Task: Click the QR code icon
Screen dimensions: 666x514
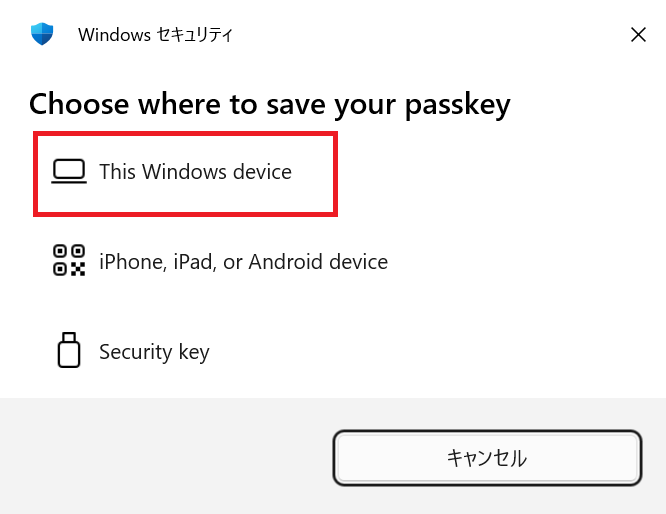Action: tap(69, 261)
